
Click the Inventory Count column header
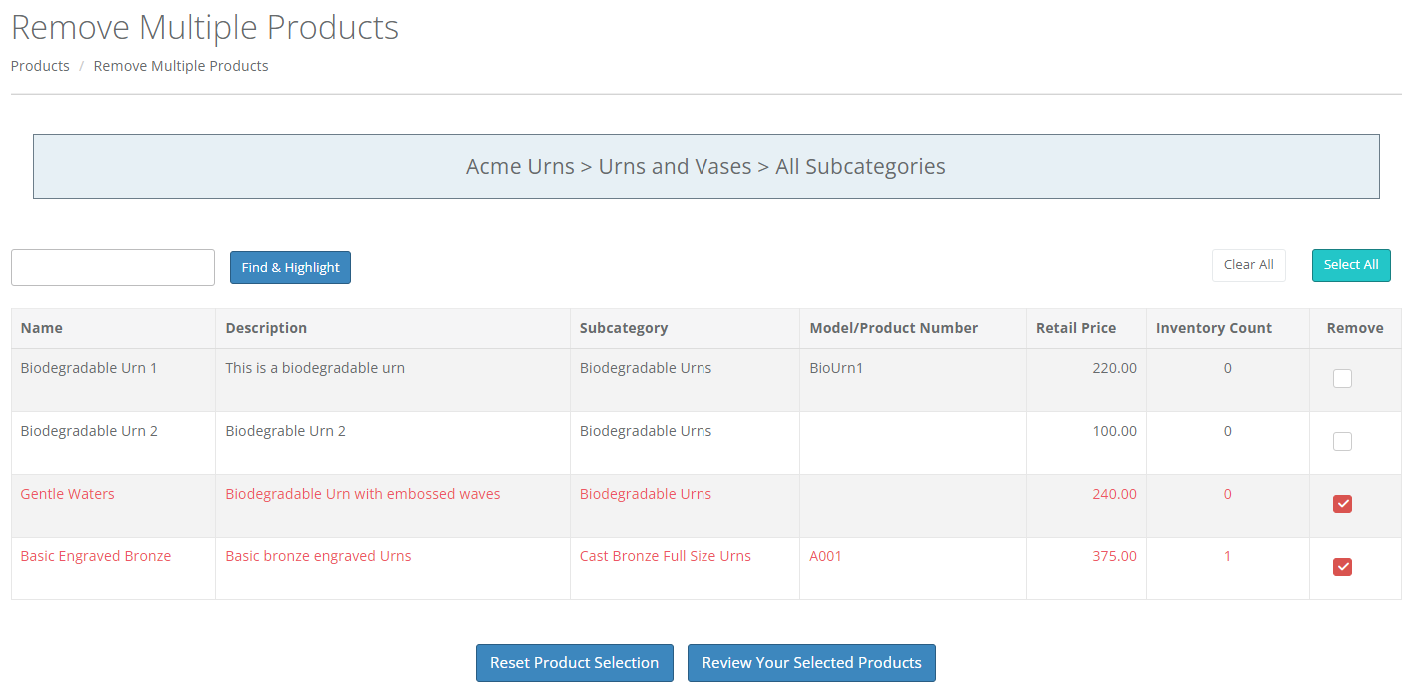click(x=1213, y=328)
